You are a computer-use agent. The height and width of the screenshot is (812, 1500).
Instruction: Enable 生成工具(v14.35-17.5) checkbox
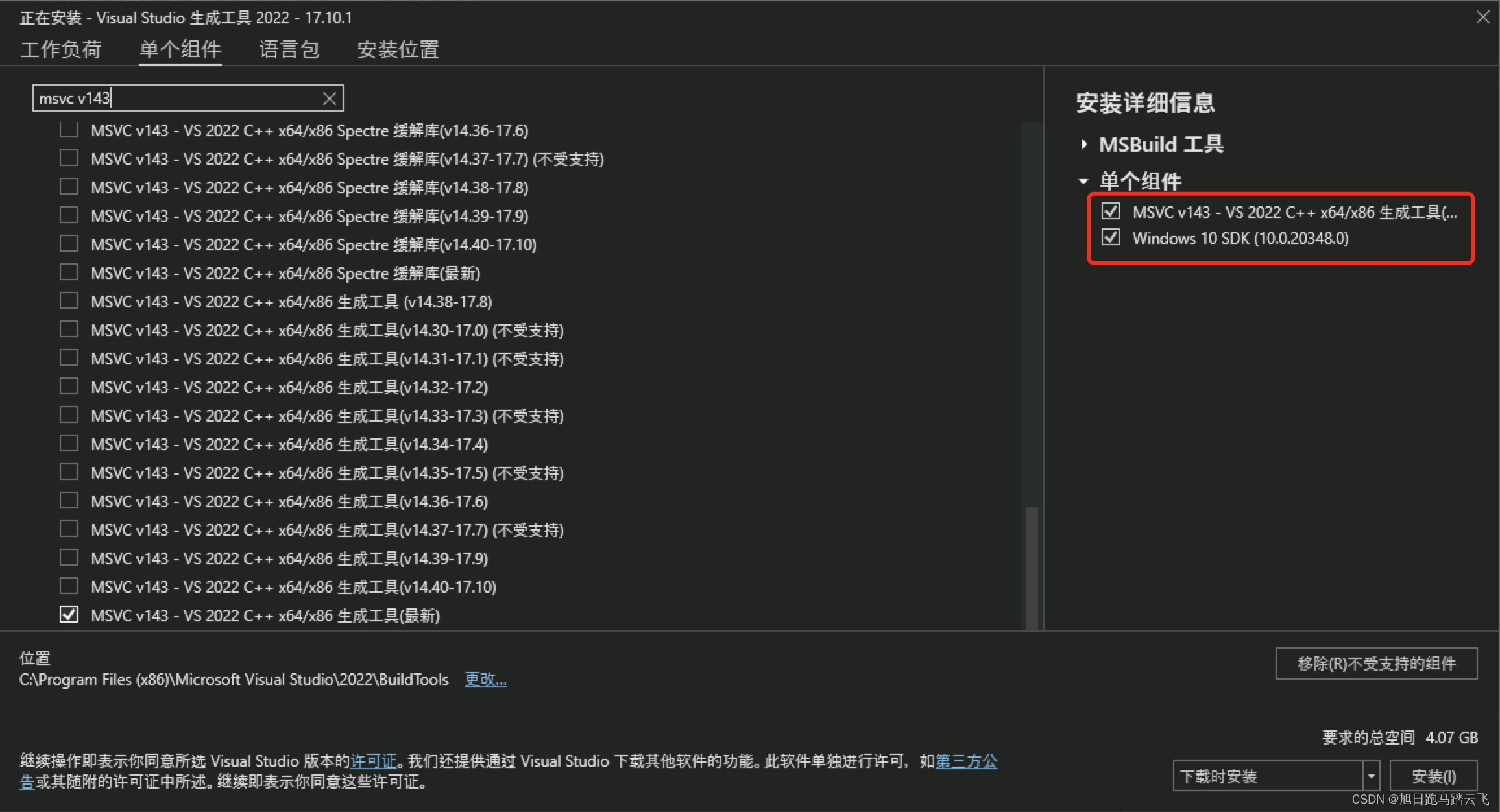click(69, 472)
